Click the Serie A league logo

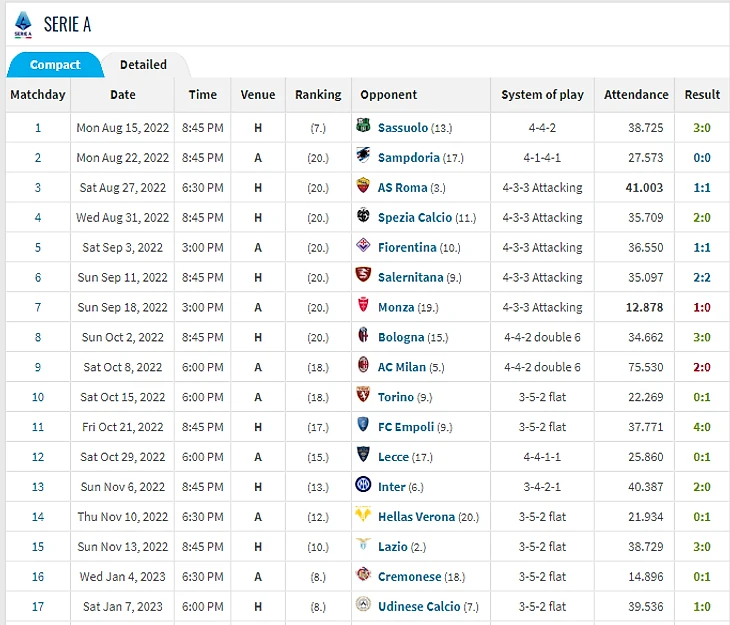[22, 25]
